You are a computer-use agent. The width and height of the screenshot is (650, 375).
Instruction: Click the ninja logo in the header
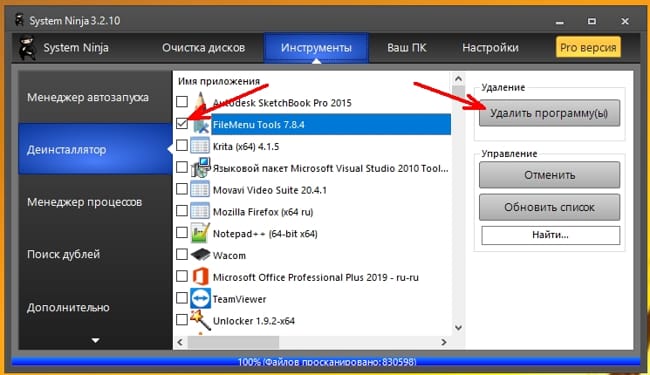pyautogui.click(x=28, y=47)
